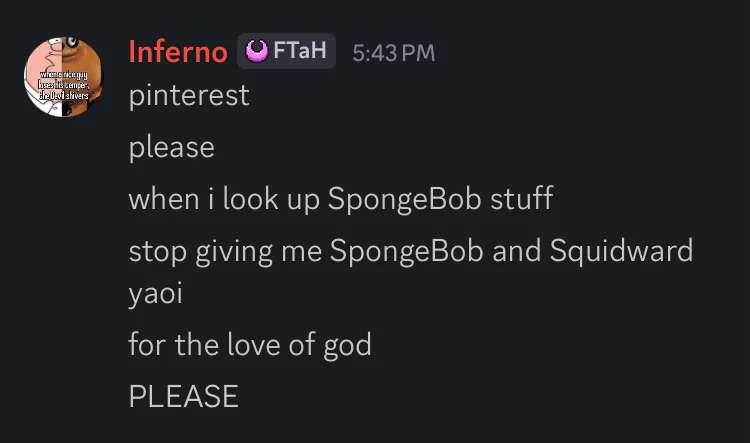Click the Inferno username
Image resolution: width=750 pixels, height=443 pixels.
coord(178,52)
